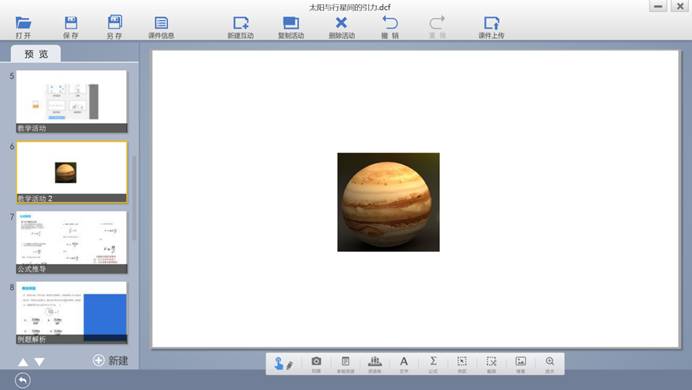Image resolution: width=692 pixels, height=390 pixels.
Task: Click the back arrow circle button
Action: 23,380
